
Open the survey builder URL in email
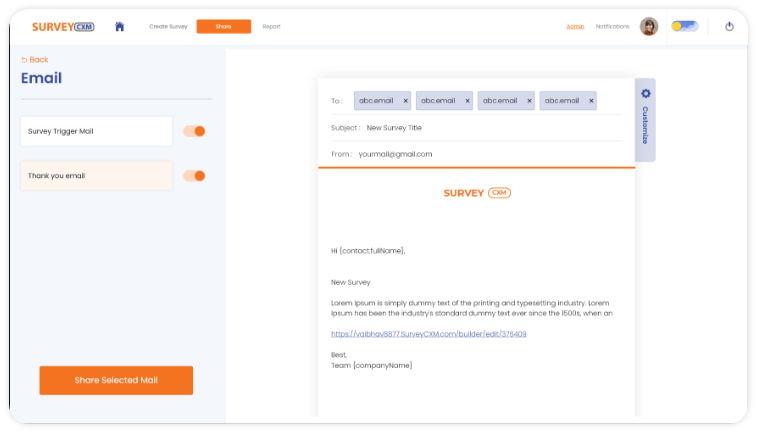tap(429, 334)
